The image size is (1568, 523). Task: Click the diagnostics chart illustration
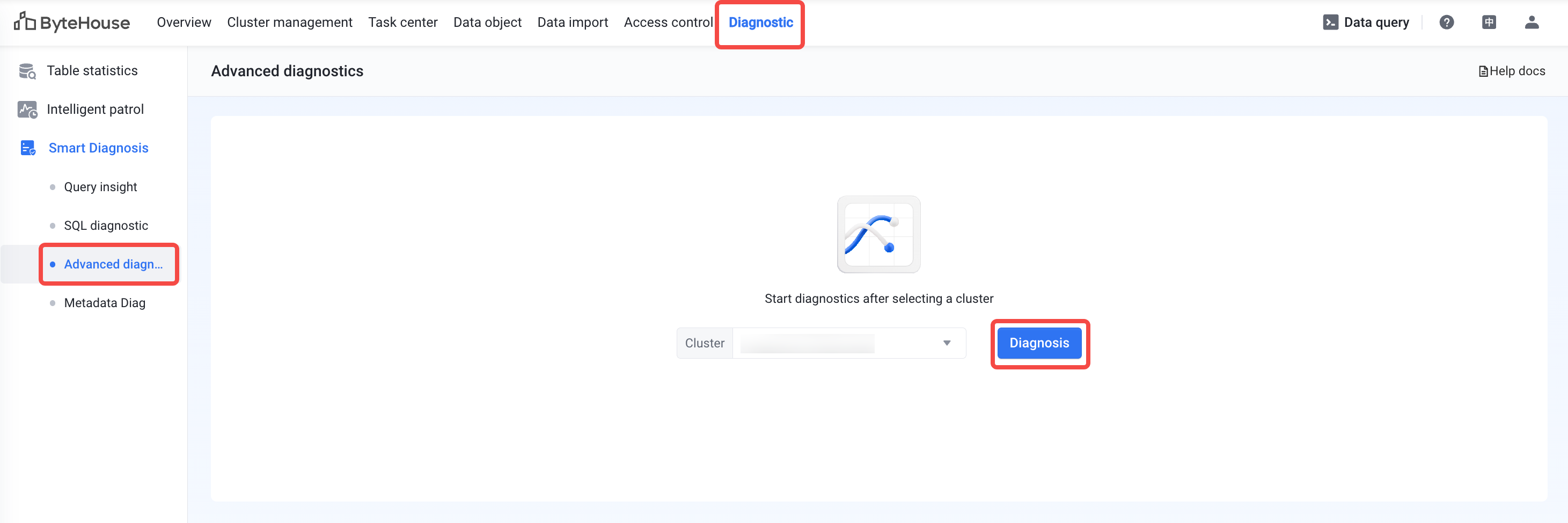pyautogui.click(x=878, y=235)
